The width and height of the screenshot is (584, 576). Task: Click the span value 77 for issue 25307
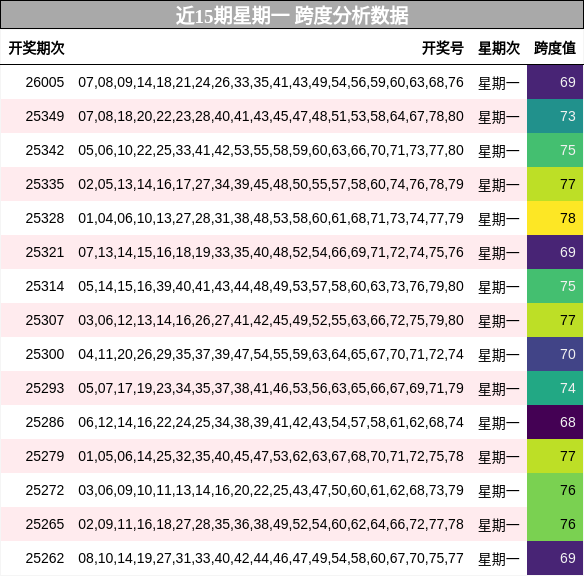555,320
